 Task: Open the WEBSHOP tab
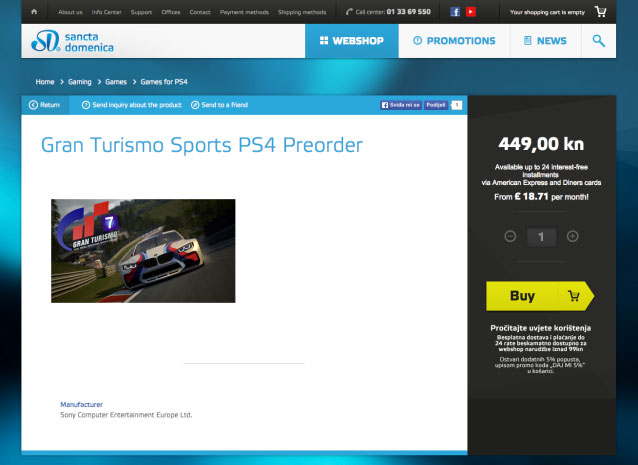point(351,41)
